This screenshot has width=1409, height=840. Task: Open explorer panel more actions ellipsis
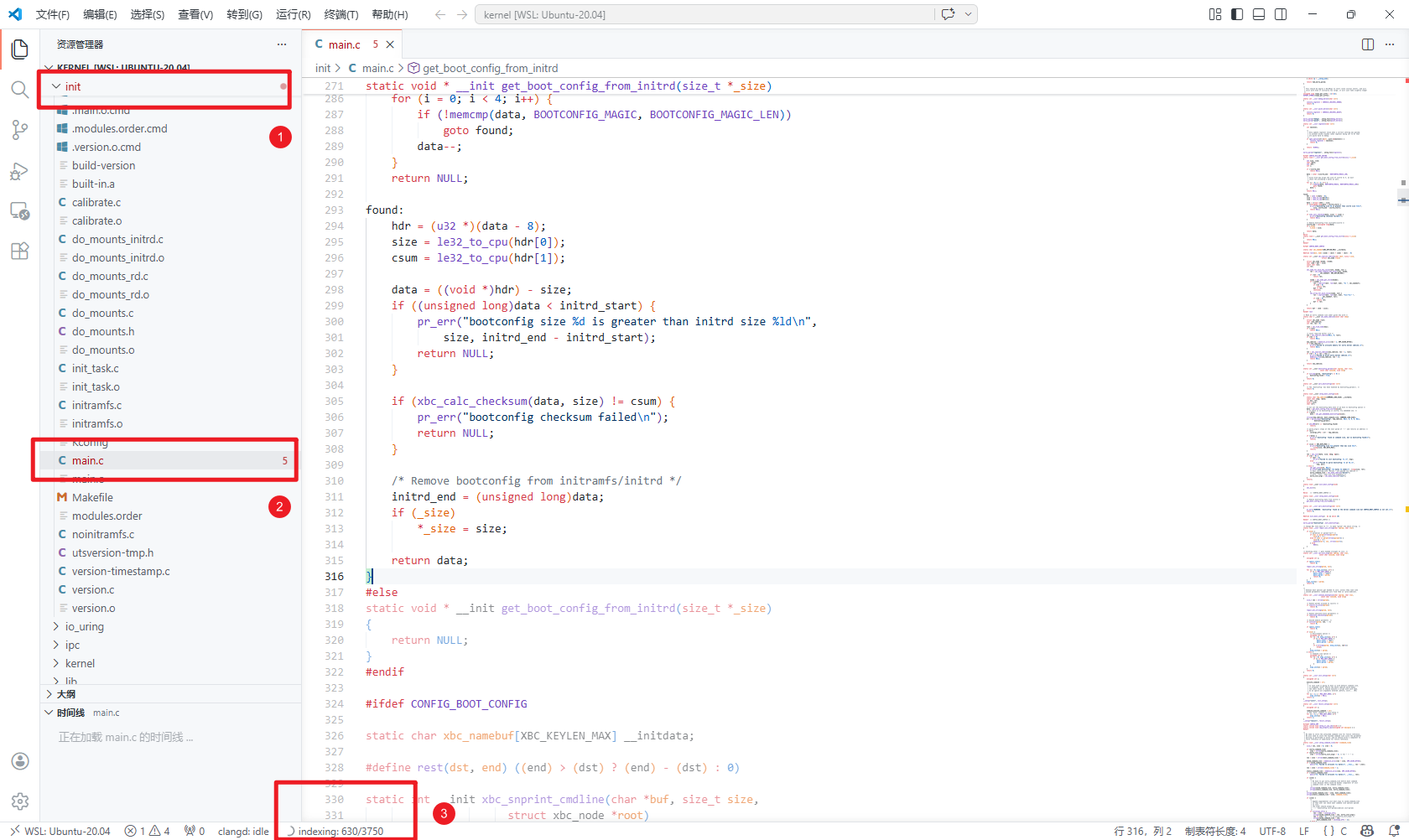point(282,44)
